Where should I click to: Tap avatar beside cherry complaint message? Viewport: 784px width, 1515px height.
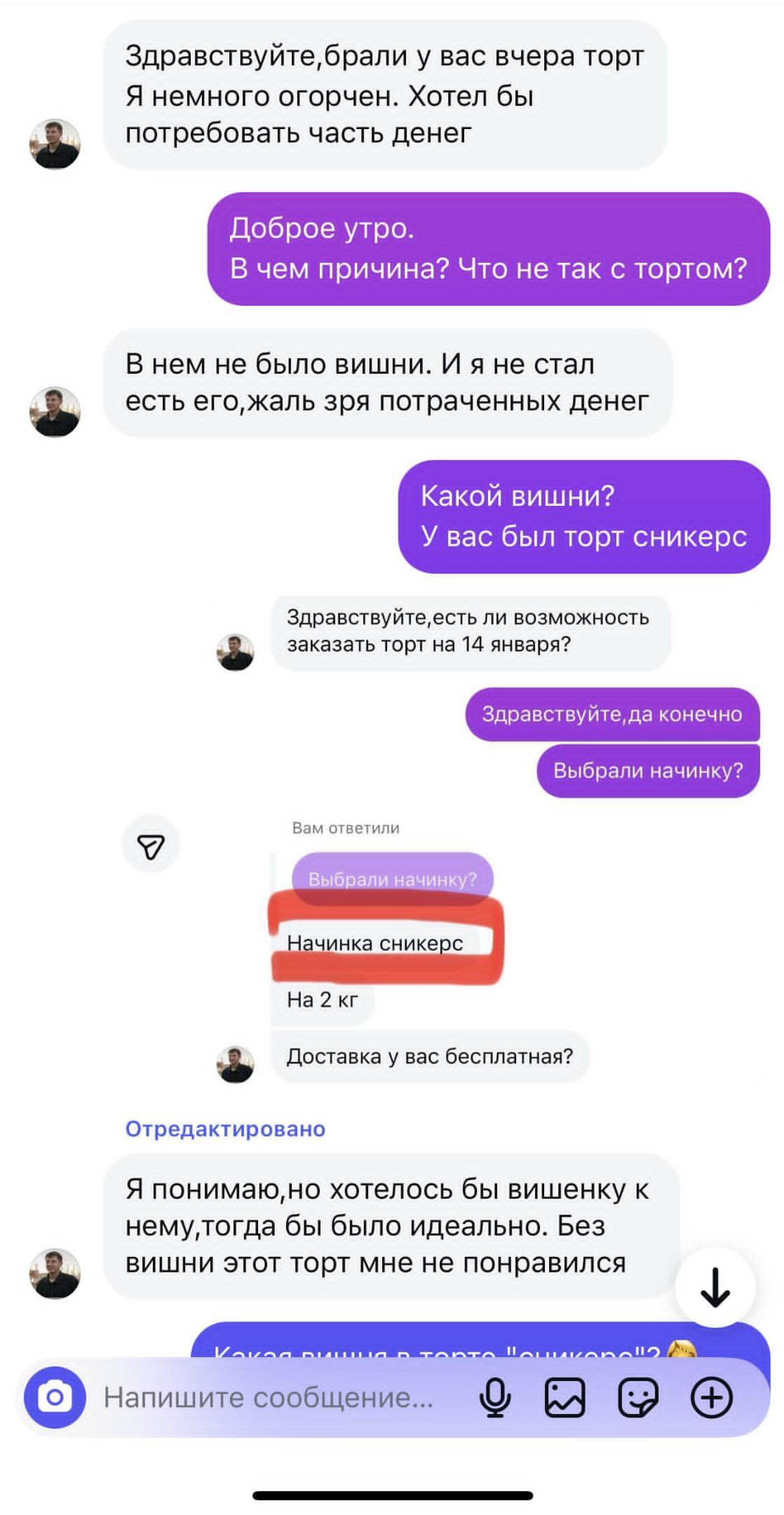coord(55,412)
